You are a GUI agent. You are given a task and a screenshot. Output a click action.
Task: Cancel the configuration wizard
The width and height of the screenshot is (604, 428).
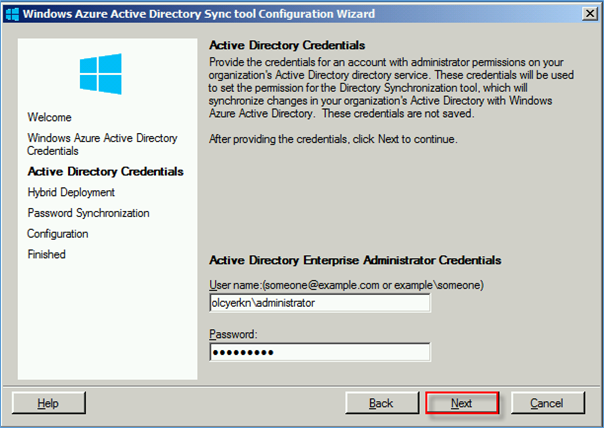[547, 403]
